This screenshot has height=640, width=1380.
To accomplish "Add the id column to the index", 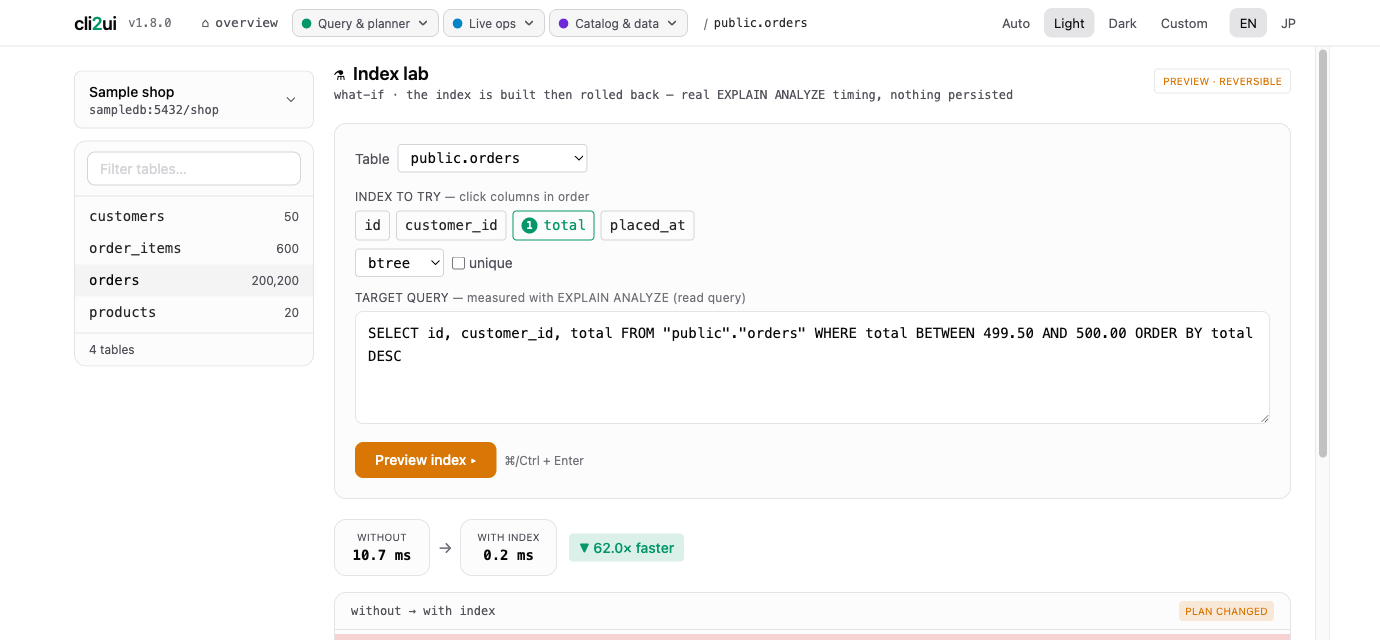I will pos(373,225).
